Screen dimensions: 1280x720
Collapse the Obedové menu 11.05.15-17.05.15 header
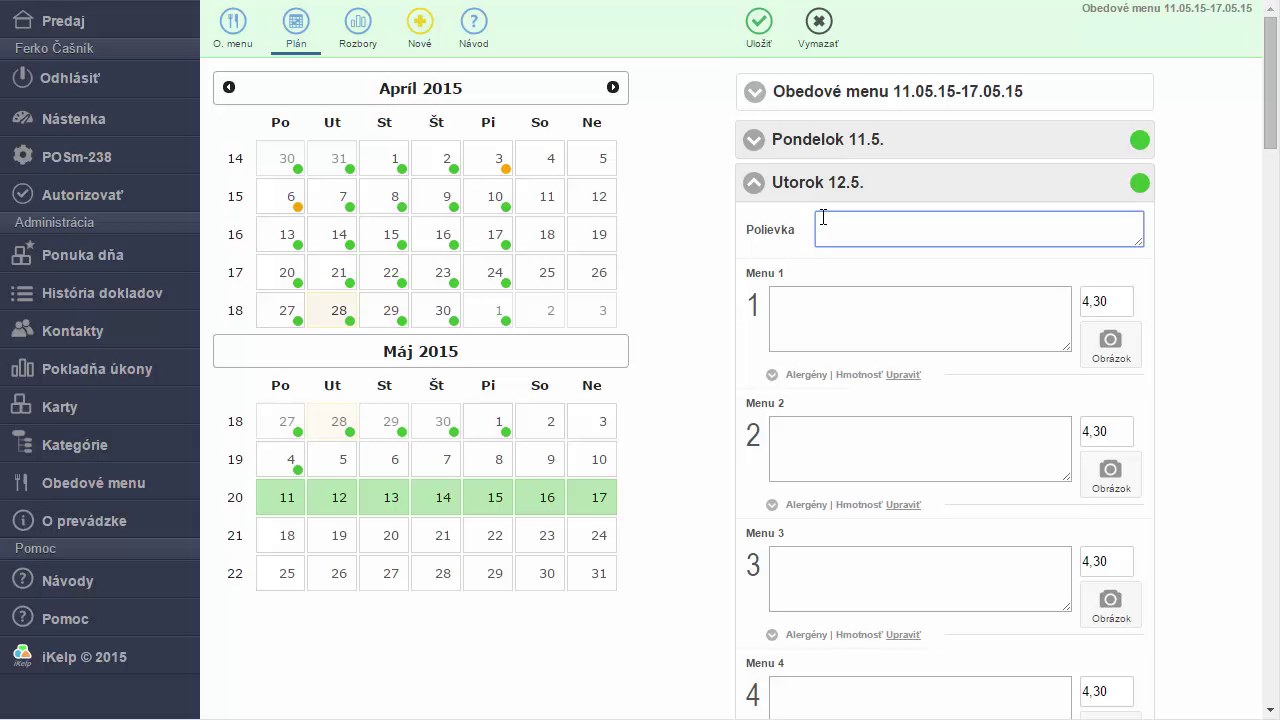pyautogui.click(x=945, y=91)
